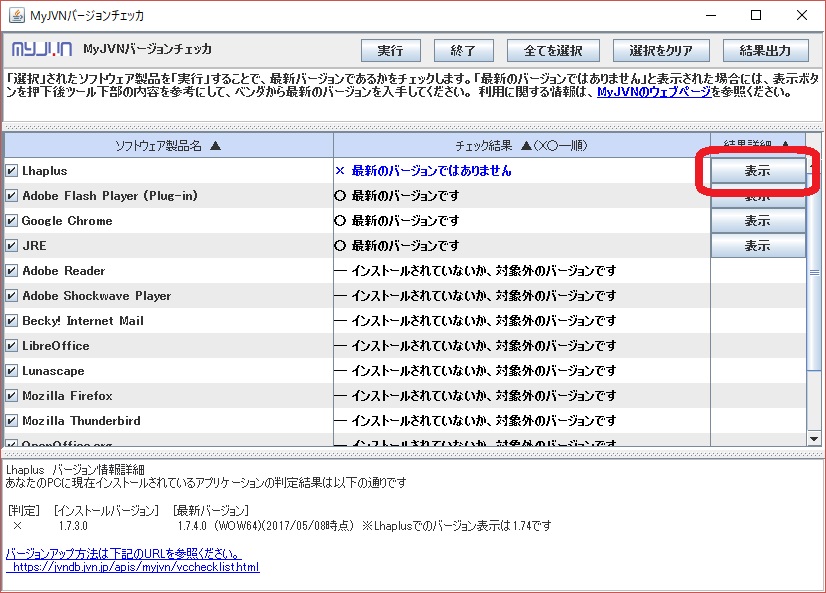Sort by チェック結果 column header

coord(522,145)
